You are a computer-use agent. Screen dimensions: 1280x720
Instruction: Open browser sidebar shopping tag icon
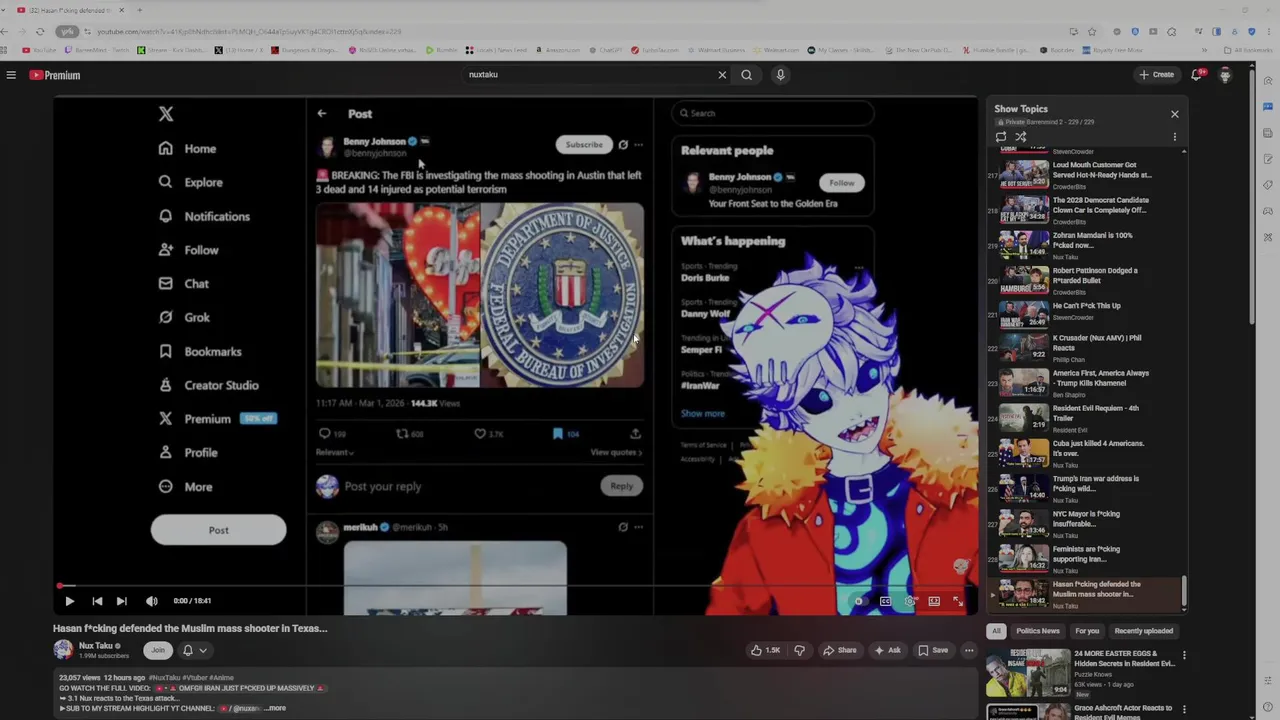coord(1268,185)
